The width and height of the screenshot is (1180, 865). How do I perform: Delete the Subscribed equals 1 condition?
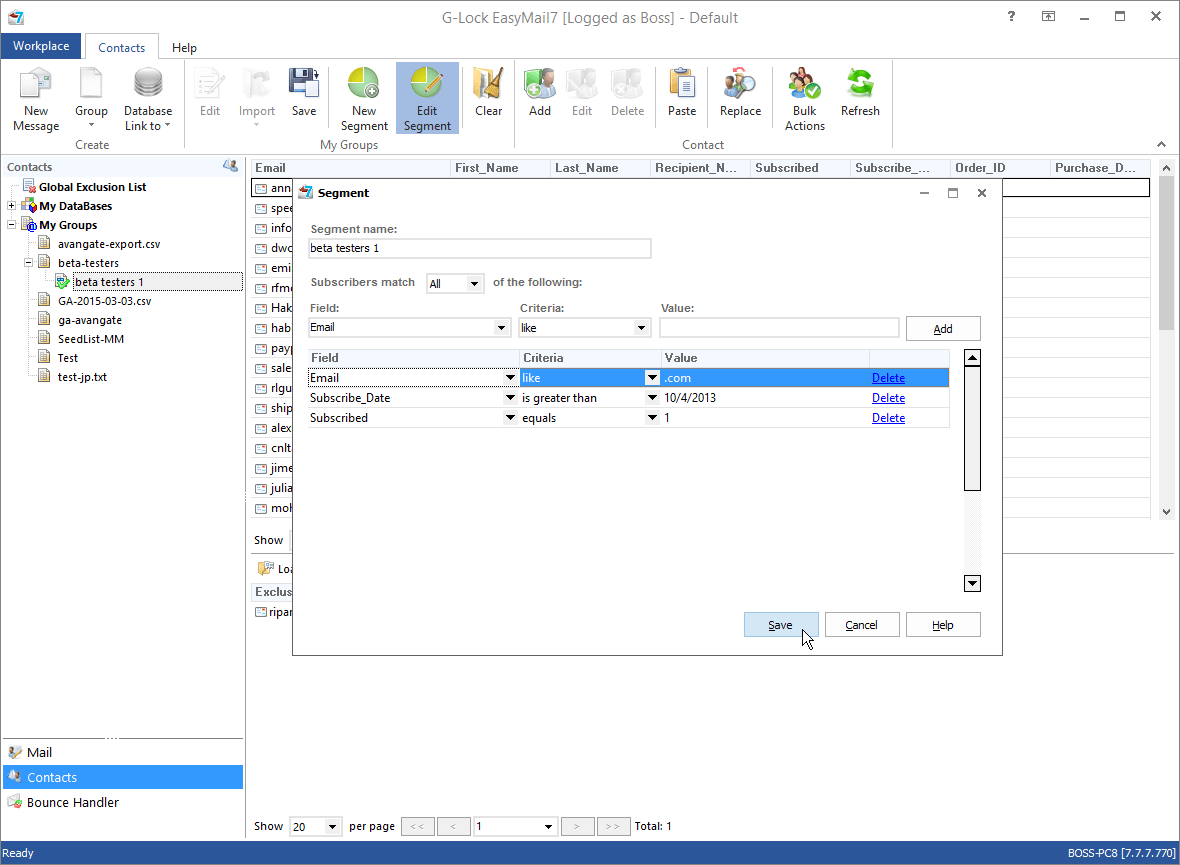[x=888, y=417]
